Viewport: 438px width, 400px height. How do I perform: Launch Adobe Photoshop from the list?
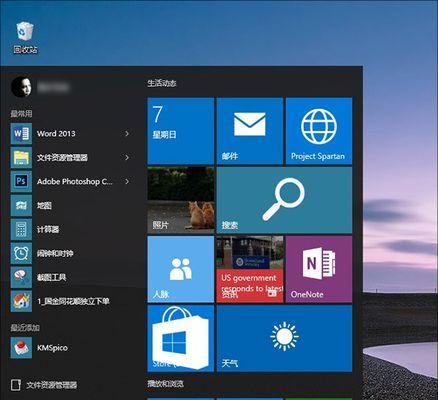[71, 182]
